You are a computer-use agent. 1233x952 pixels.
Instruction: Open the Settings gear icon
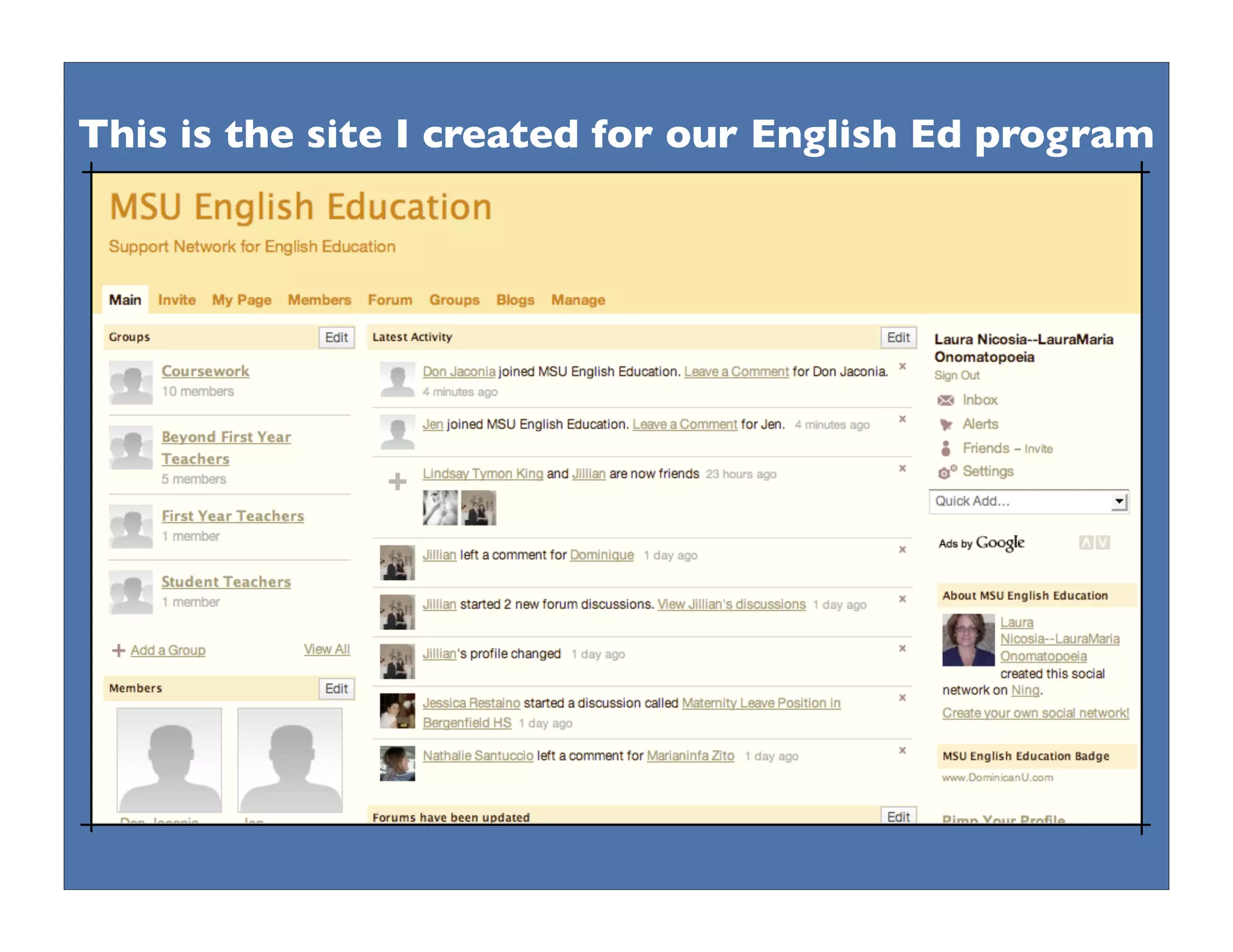point(946,472)
